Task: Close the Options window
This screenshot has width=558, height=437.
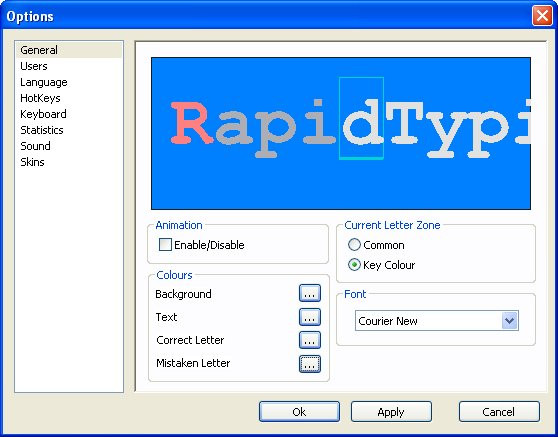Action: pyautogui.click(x=542, y=16)
